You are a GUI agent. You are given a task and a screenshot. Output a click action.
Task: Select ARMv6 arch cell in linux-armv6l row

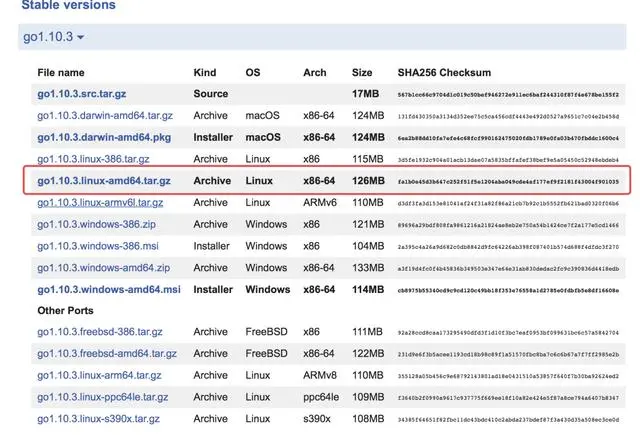coord(320,202)
